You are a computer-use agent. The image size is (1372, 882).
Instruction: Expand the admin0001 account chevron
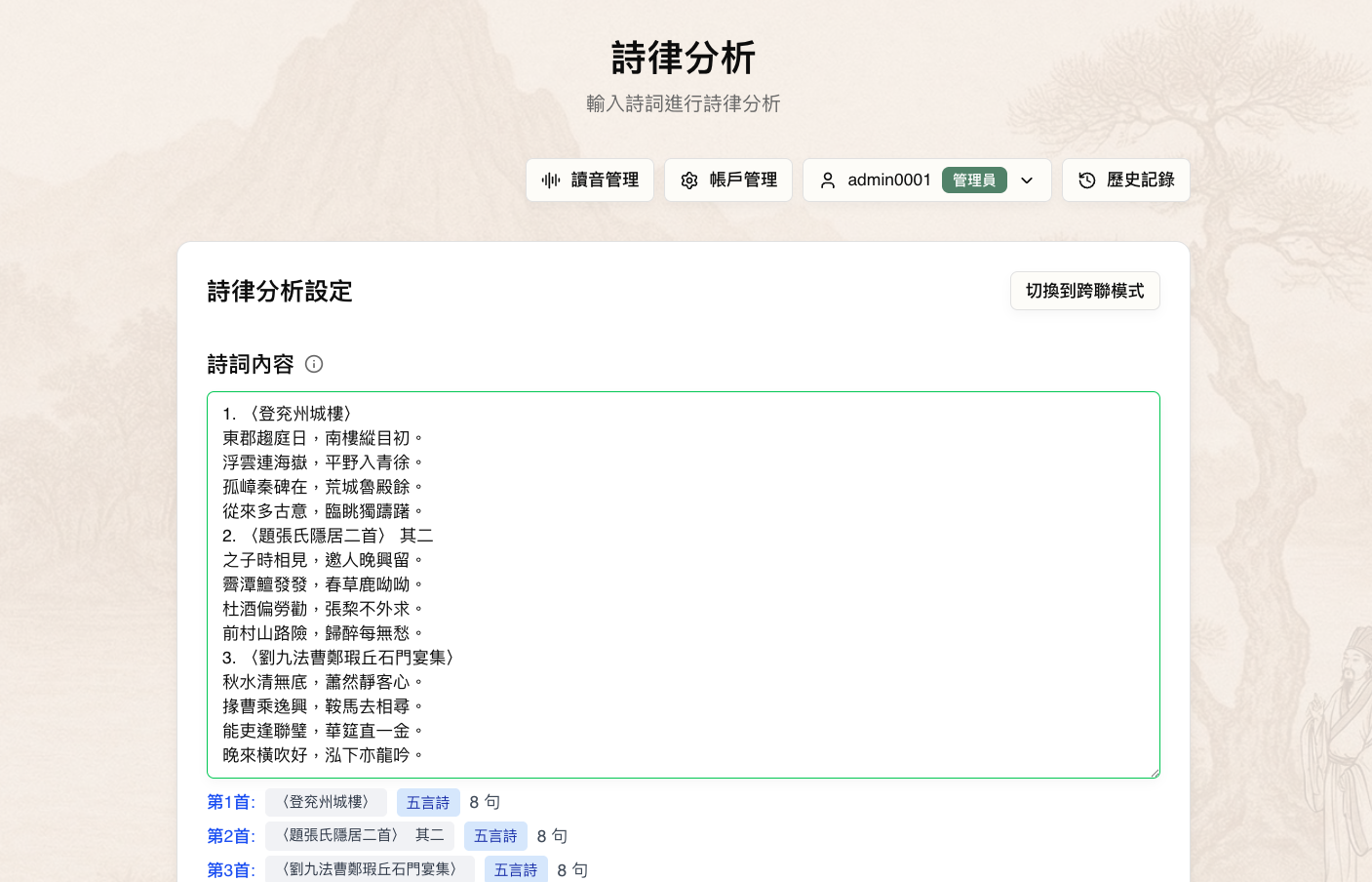[x=1027, y=180]
